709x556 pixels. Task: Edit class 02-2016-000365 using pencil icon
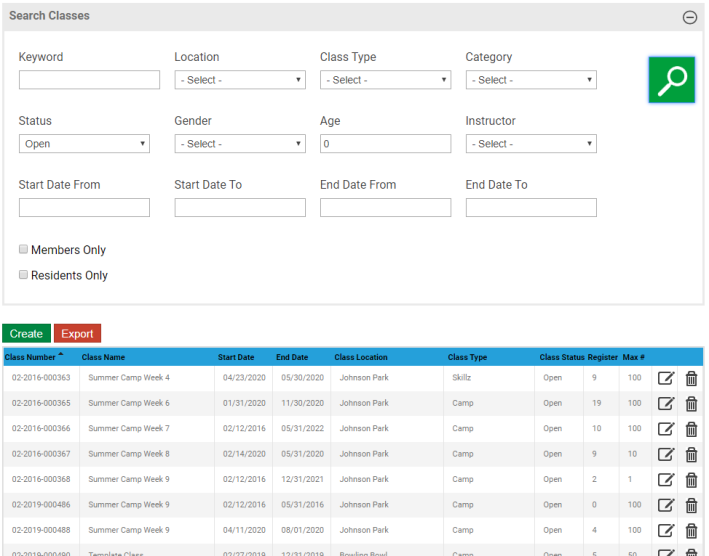coord(665,403)
